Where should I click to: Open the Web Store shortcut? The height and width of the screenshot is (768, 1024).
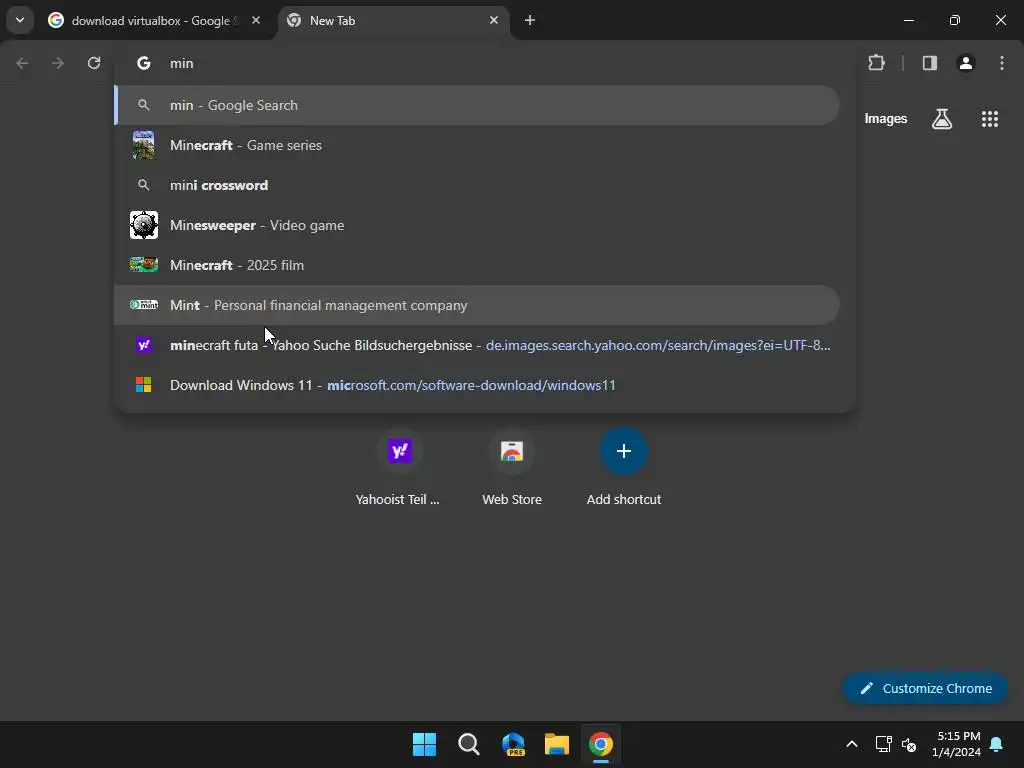[x=512, y=468]
